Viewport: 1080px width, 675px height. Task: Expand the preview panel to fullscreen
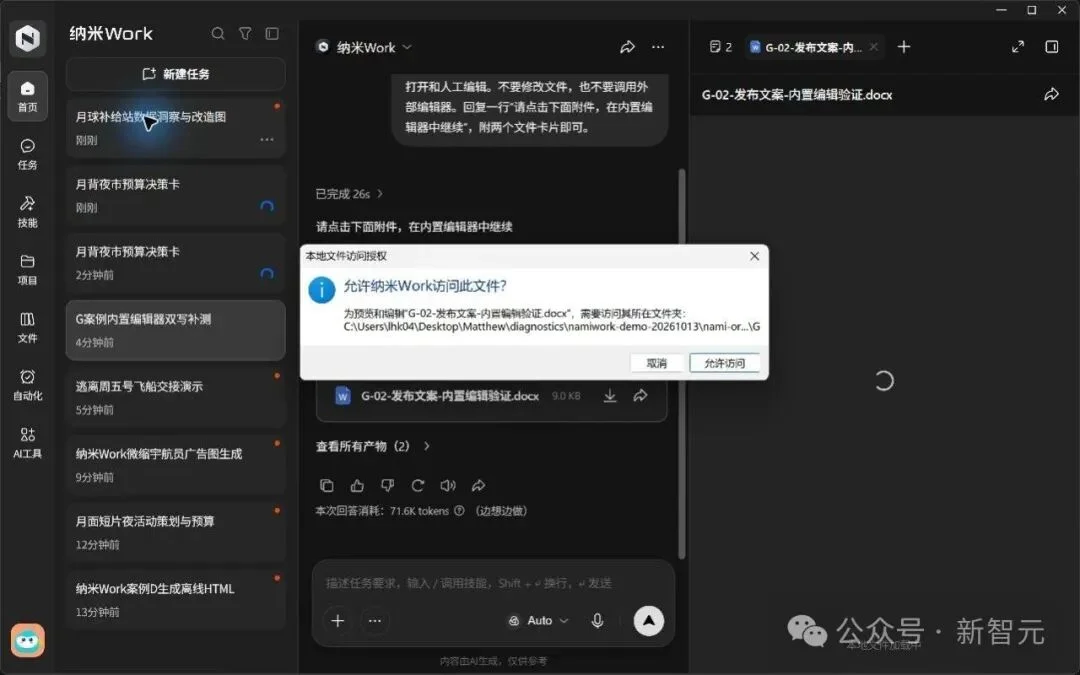[1017, 47]
